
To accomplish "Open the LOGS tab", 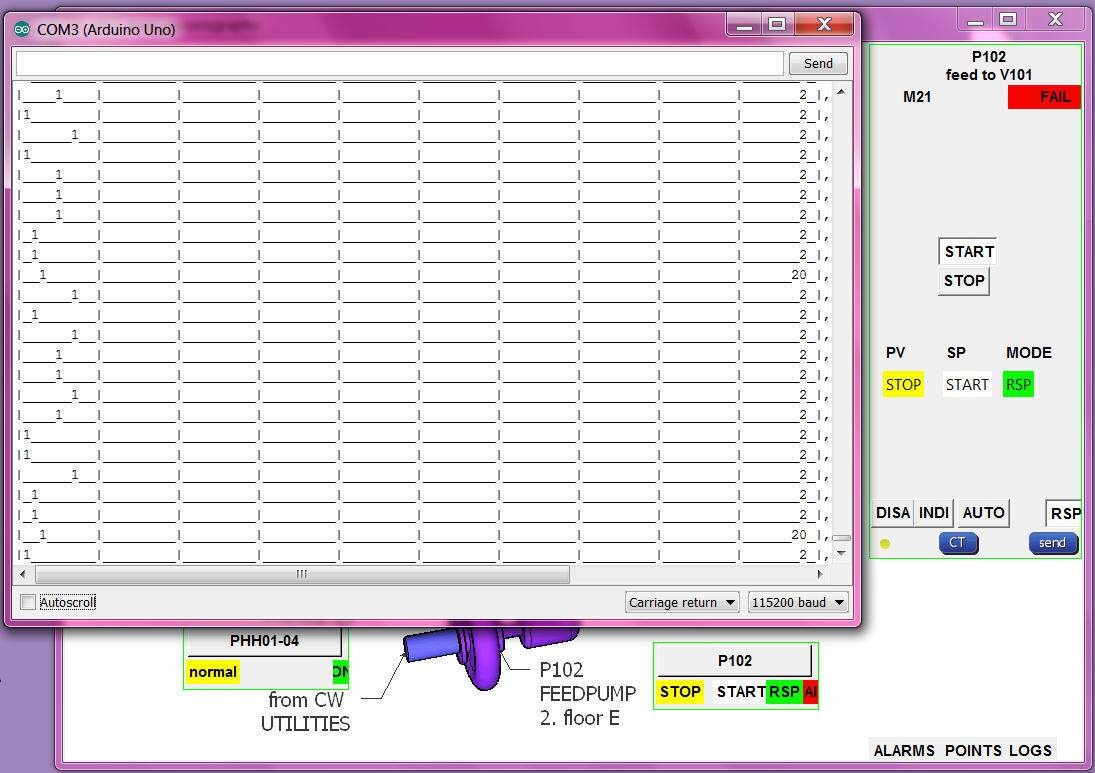I will pyautogui.click(x=1030, y=750).
